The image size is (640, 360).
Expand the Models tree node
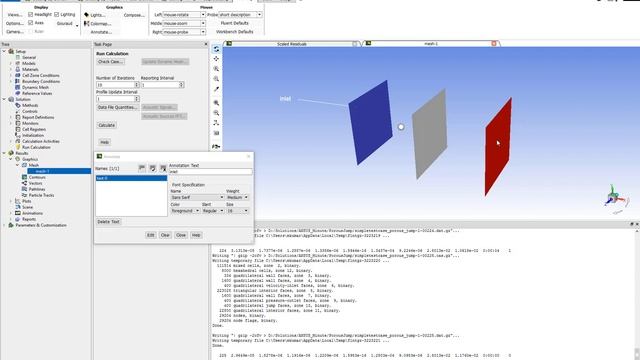click(11, 63)
